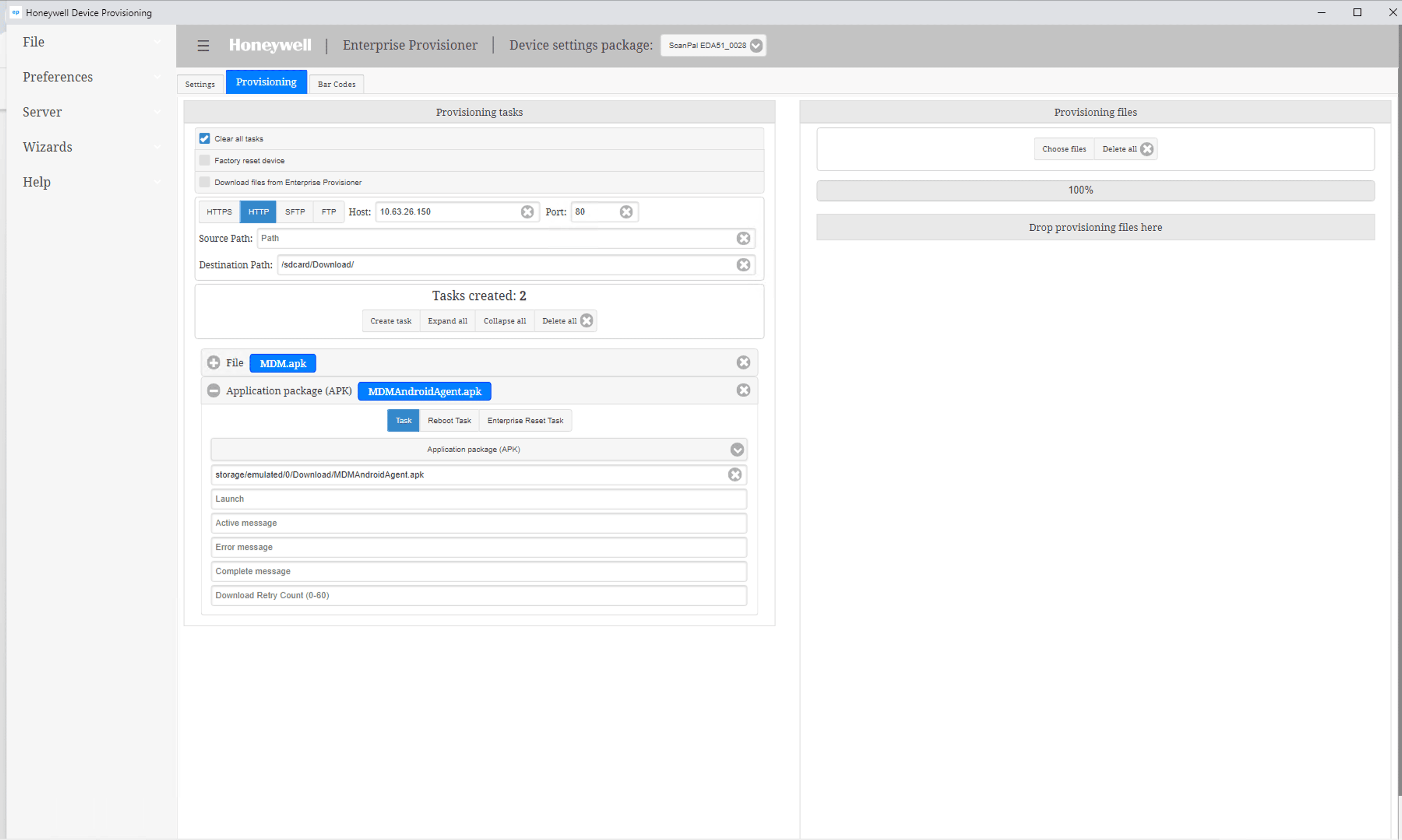
Task: Clear the Source Path with X icon
Action: point(743,238)
